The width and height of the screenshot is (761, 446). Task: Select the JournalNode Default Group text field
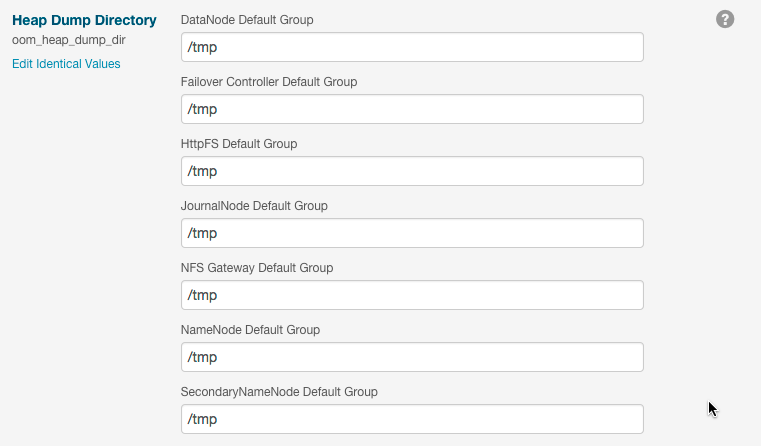pos(411,233)
